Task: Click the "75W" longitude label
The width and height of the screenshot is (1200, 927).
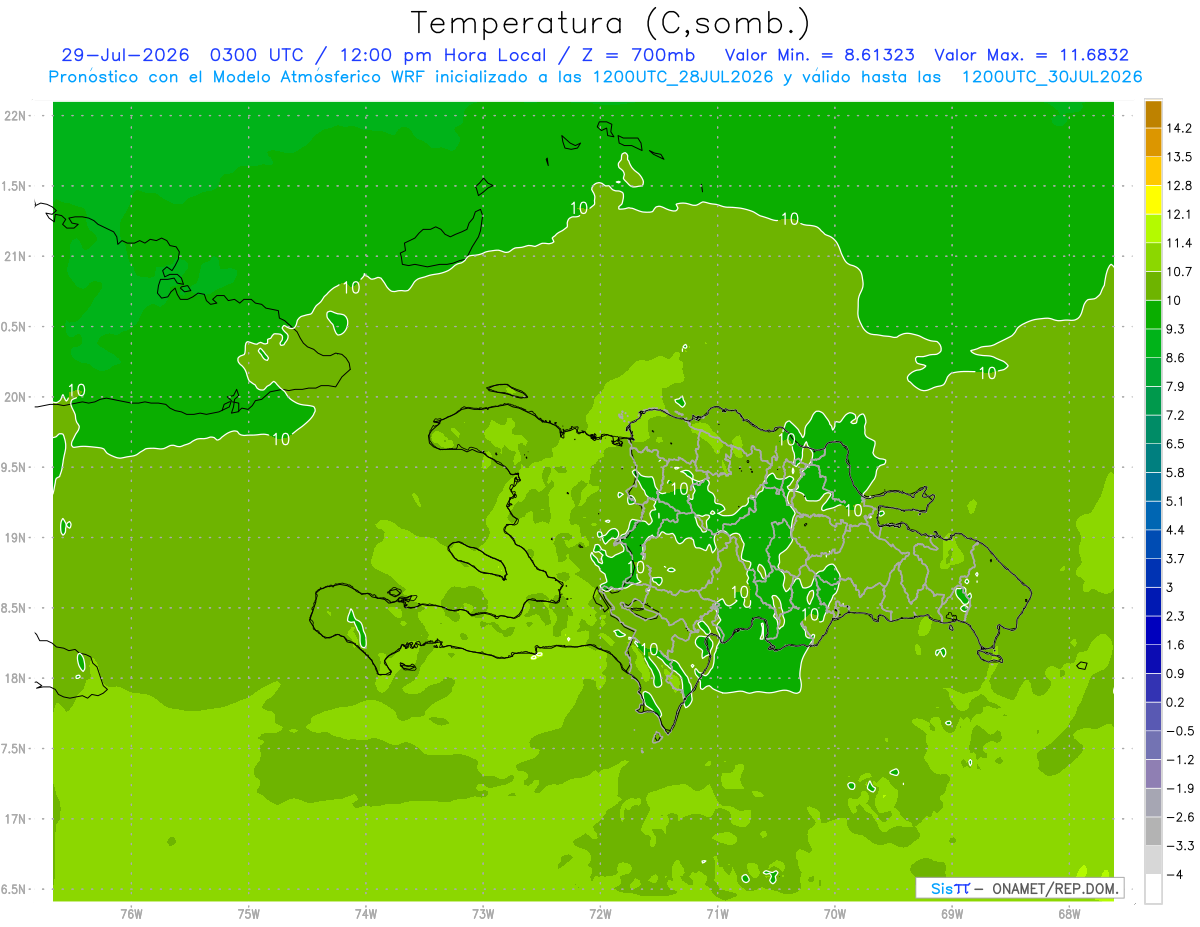Action: coord(249,914)
